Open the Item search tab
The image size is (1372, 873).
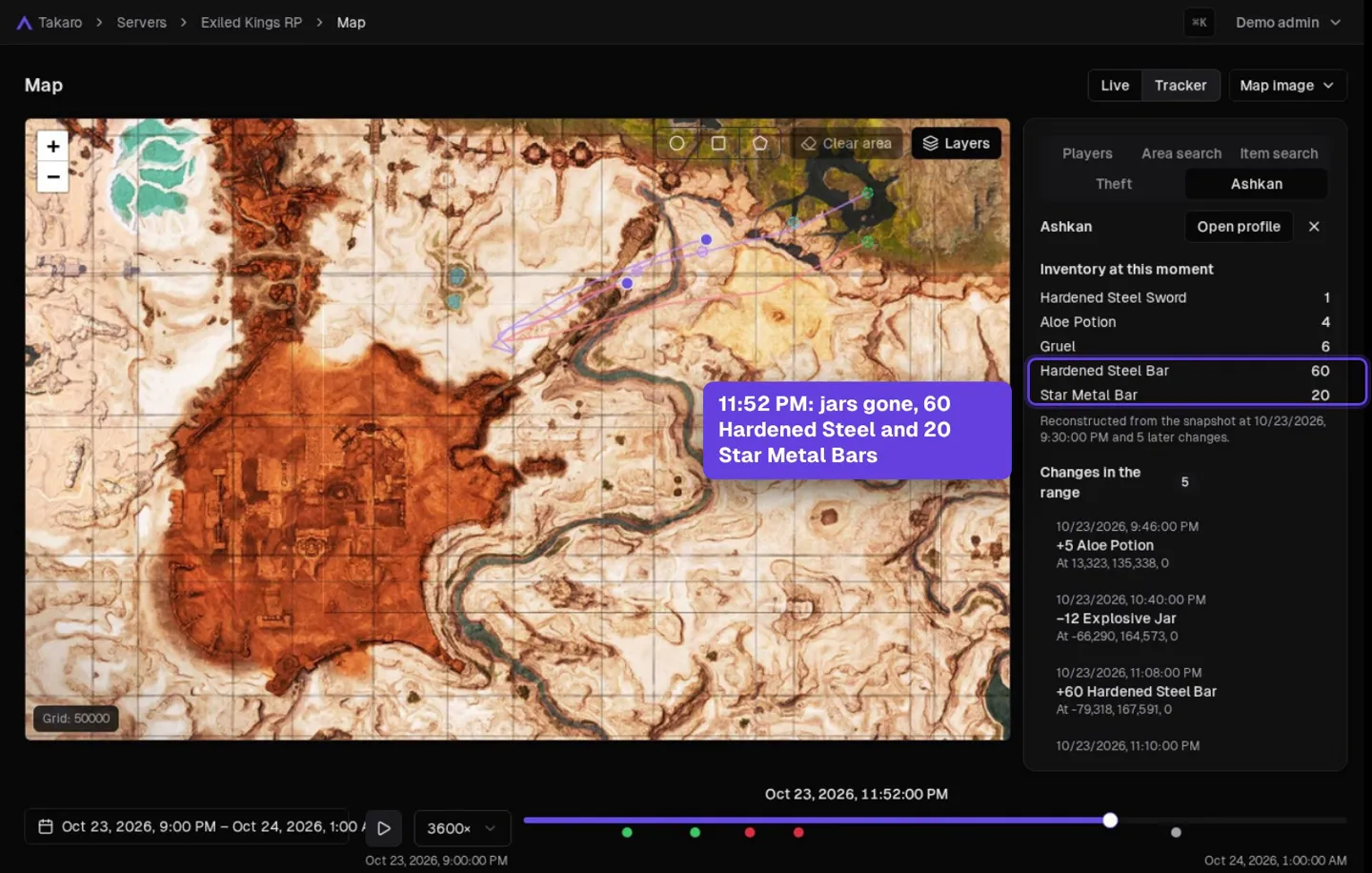point(1279,153)
